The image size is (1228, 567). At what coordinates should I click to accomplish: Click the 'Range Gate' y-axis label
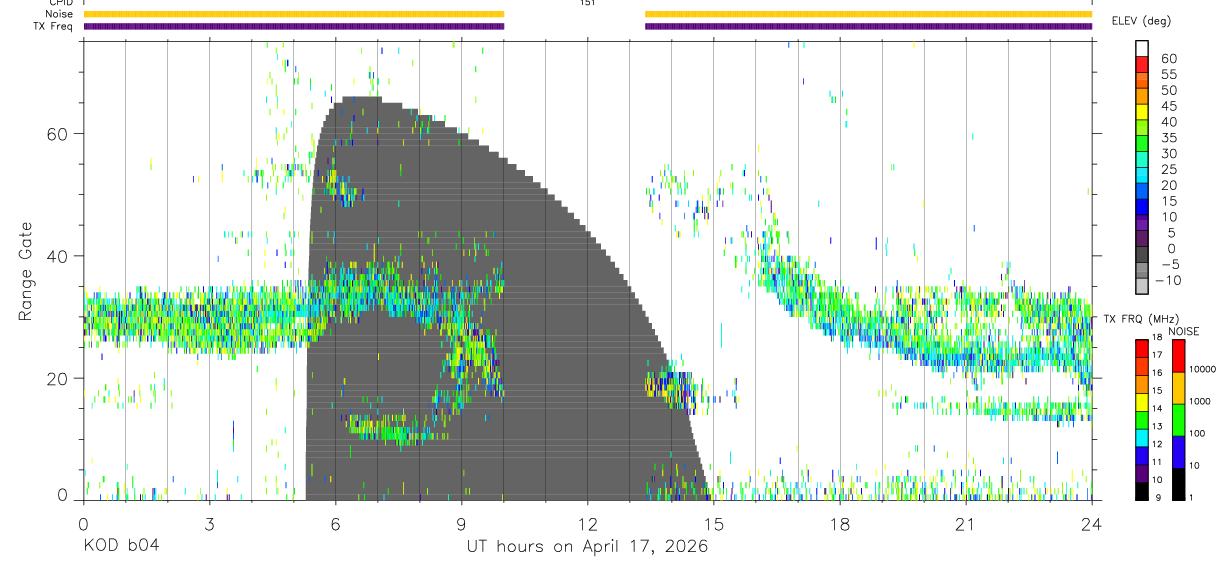click(x=25, y=271)
